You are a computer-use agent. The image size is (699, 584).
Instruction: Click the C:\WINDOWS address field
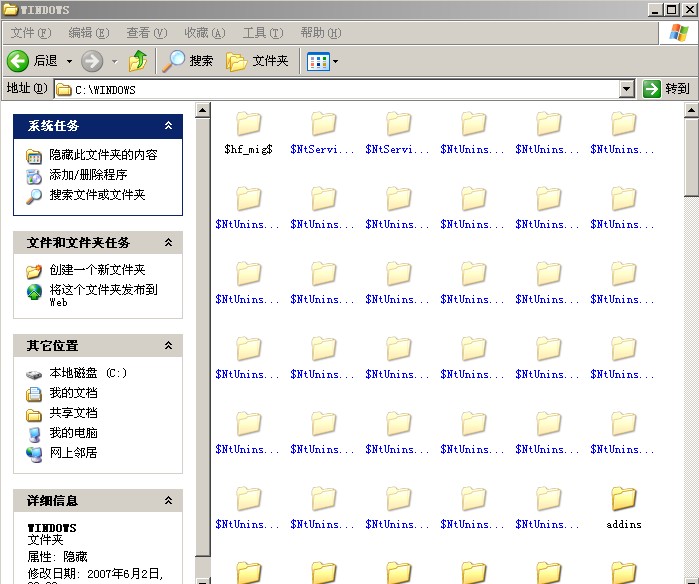pos(340,89)
